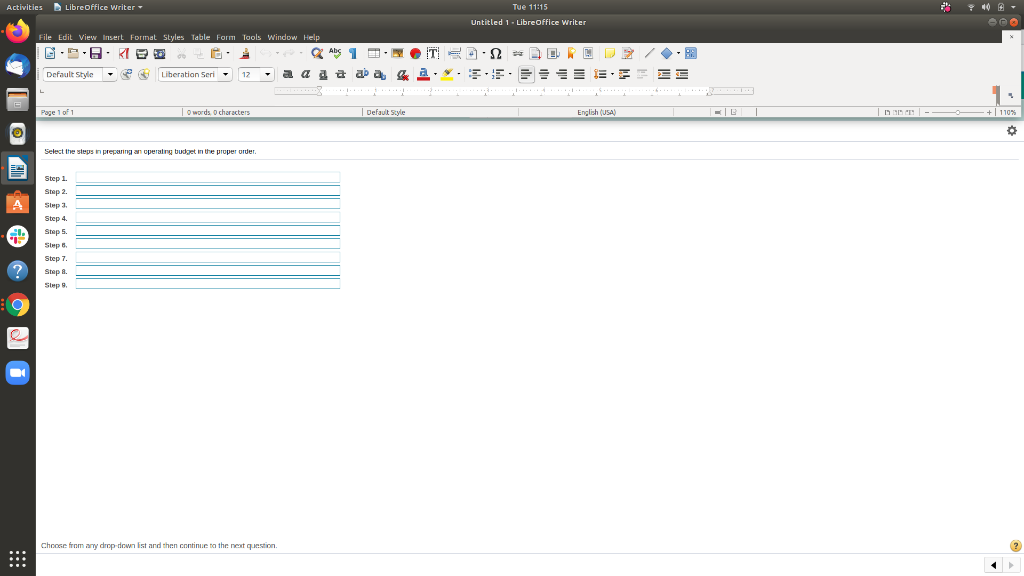1024x576 pixels.
Task: Toggle Italic formatting
Action: [x=305, y=74]
